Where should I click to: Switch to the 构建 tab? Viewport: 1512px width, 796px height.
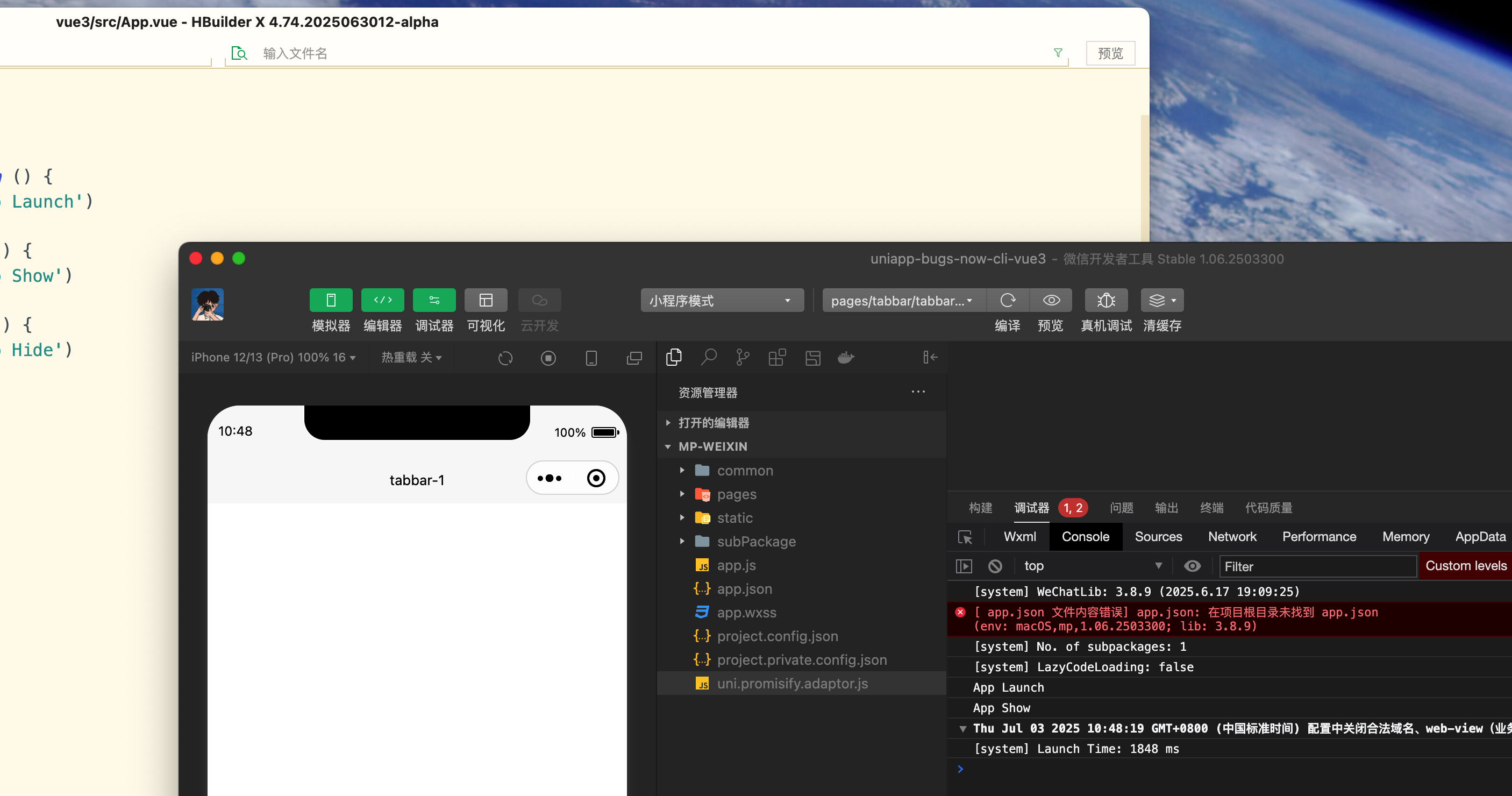980,508
